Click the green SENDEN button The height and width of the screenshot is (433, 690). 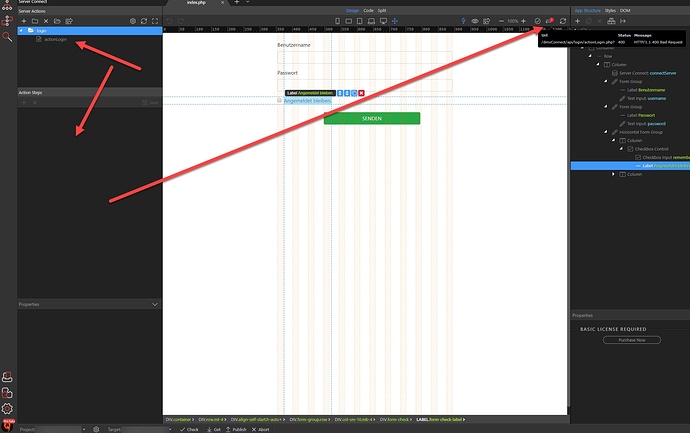tap(372, 118)
